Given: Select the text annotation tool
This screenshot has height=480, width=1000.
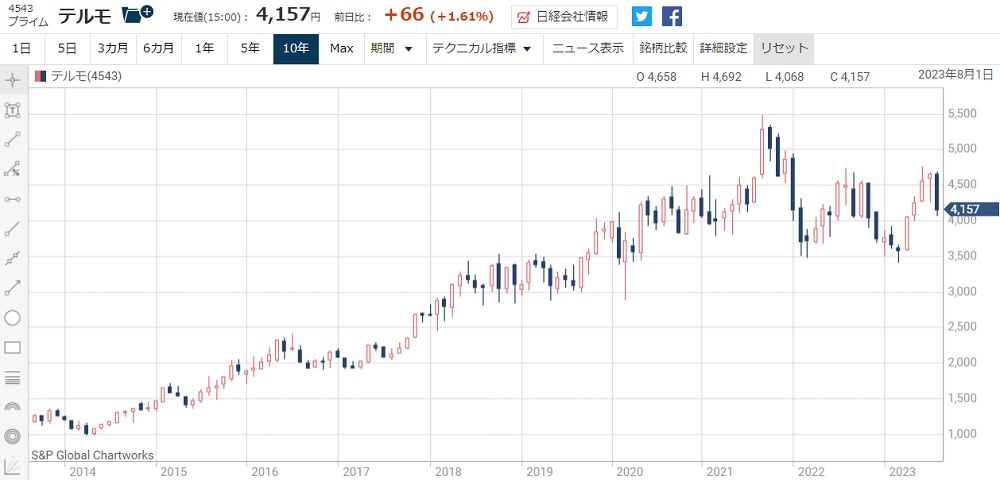Looking at the screenshot, I should coord(13,110).
